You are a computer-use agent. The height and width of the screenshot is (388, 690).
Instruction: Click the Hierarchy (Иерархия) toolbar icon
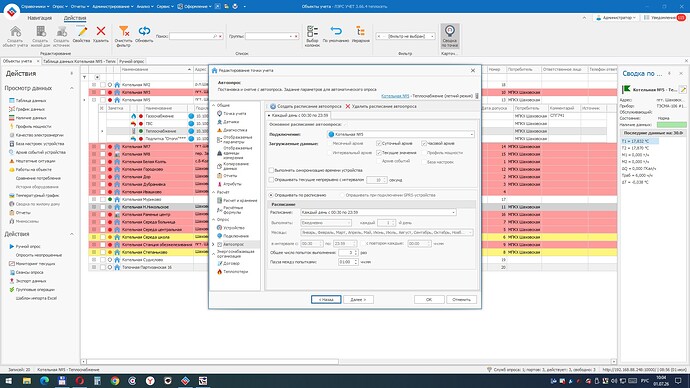click(360, 31)
